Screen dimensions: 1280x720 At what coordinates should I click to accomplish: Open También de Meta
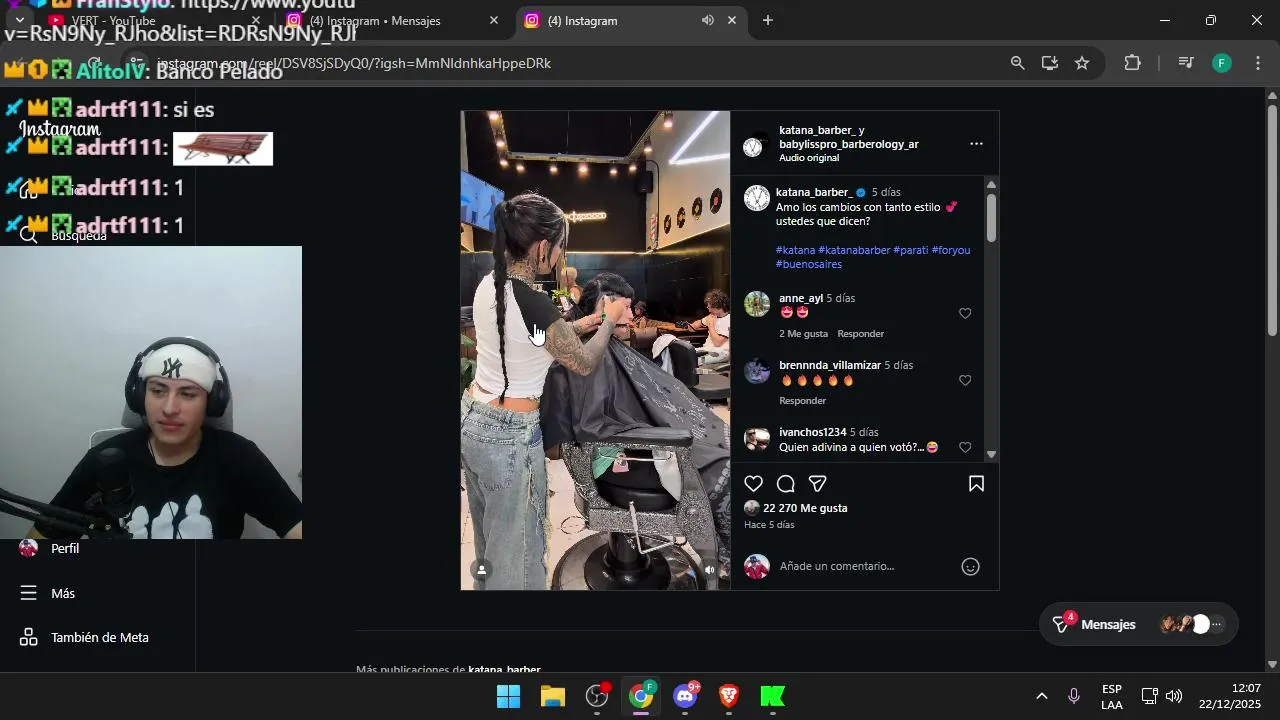(84, 637)
